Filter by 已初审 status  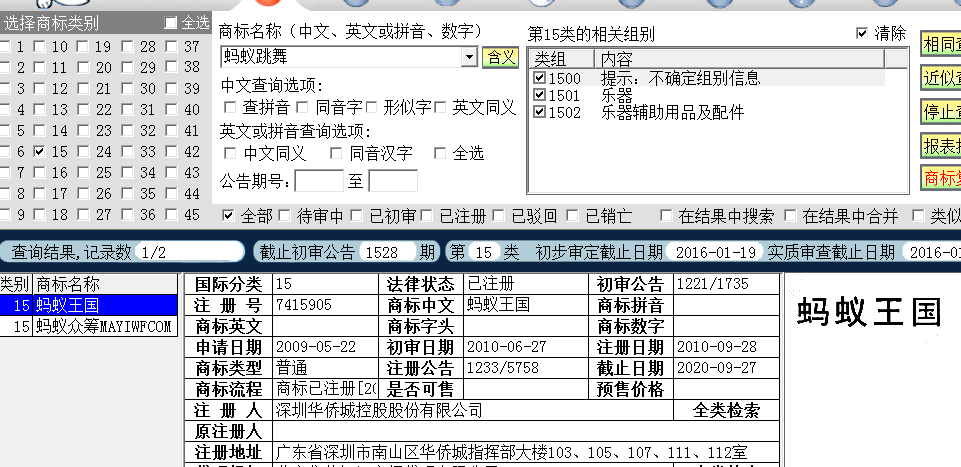(x=356, y=216)
